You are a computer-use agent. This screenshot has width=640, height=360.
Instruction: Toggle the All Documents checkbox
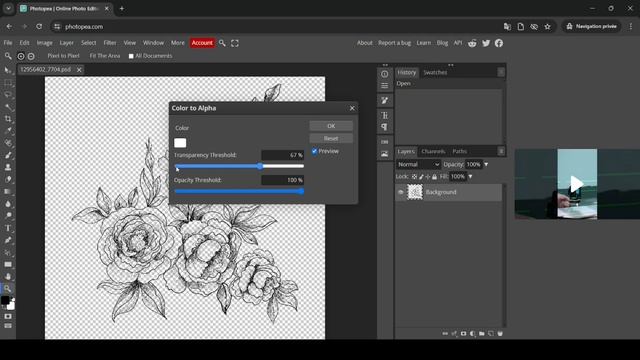[x=131, y=56]
